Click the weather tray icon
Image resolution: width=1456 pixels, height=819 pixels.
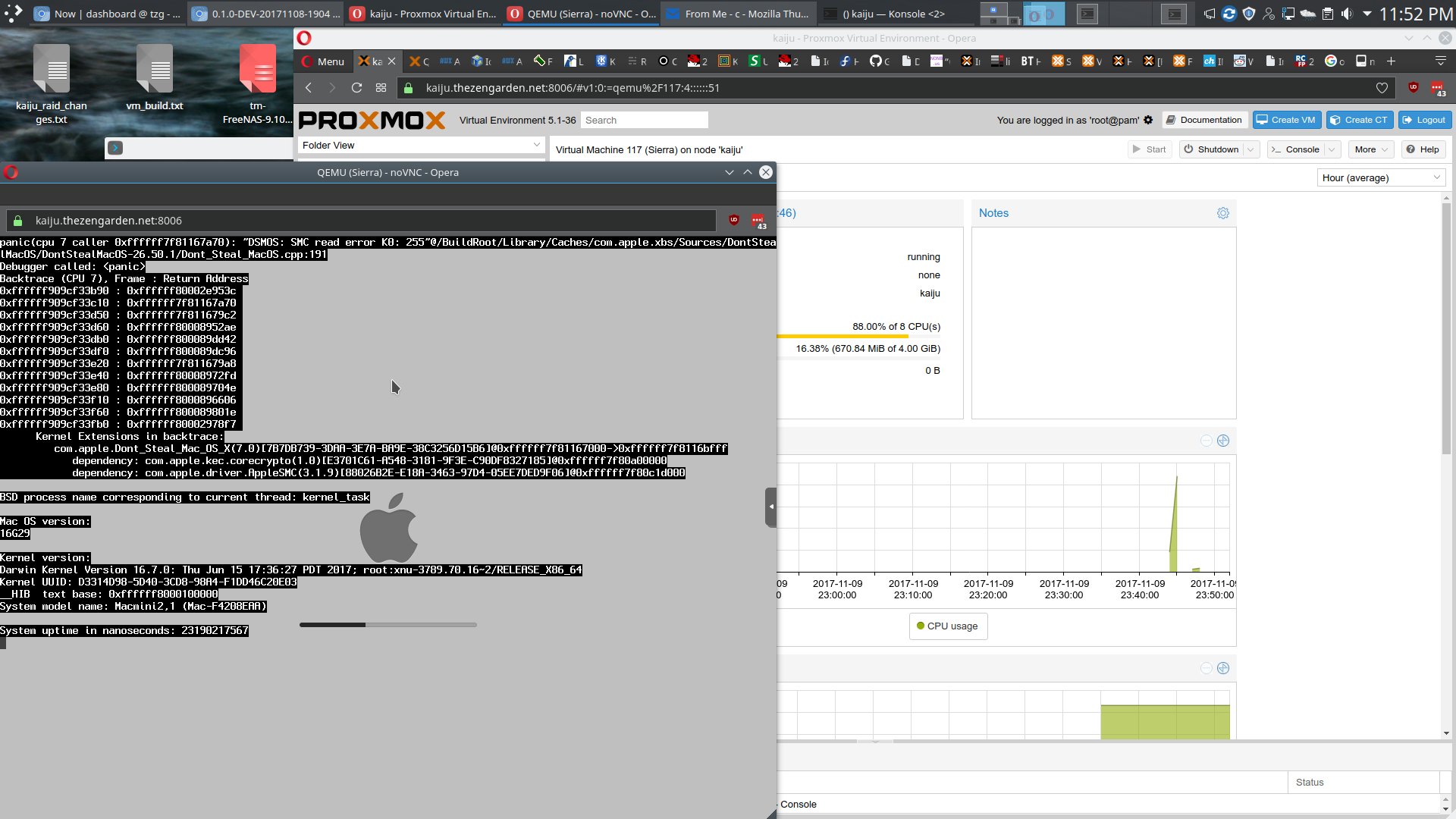point(1307,14)
